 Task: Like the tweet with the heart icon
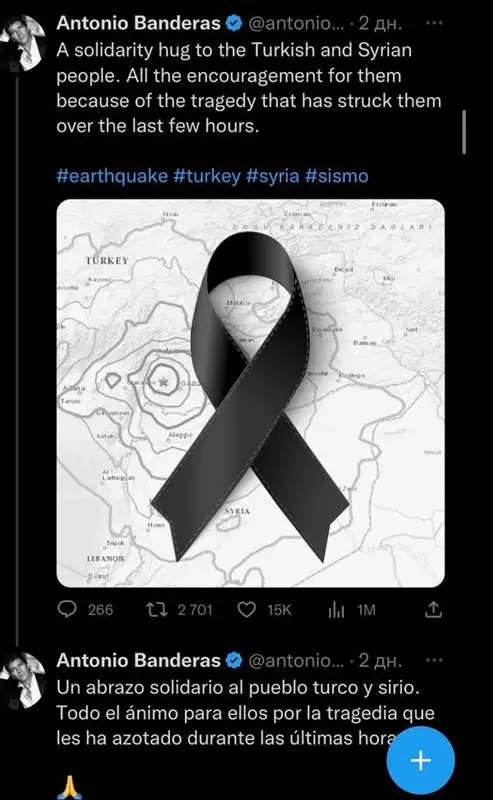247,609
